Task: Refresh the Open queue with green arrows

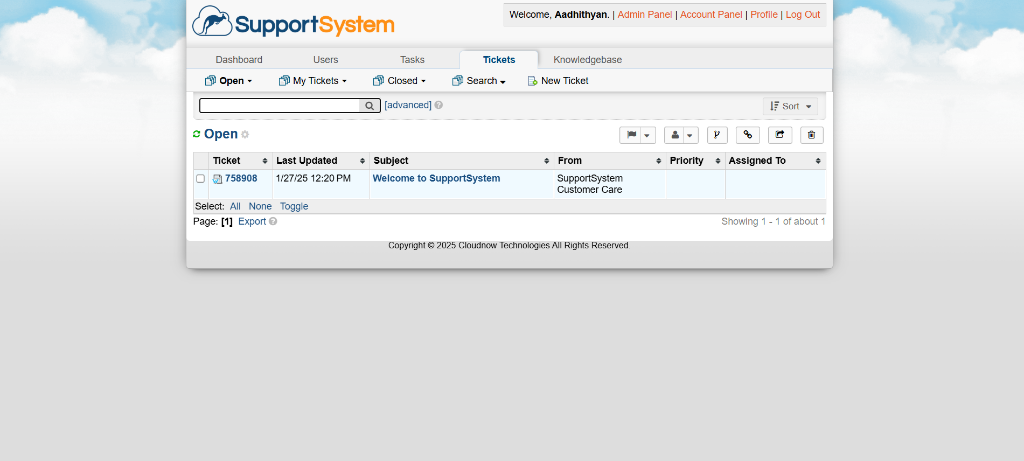Action: [197, 134]
